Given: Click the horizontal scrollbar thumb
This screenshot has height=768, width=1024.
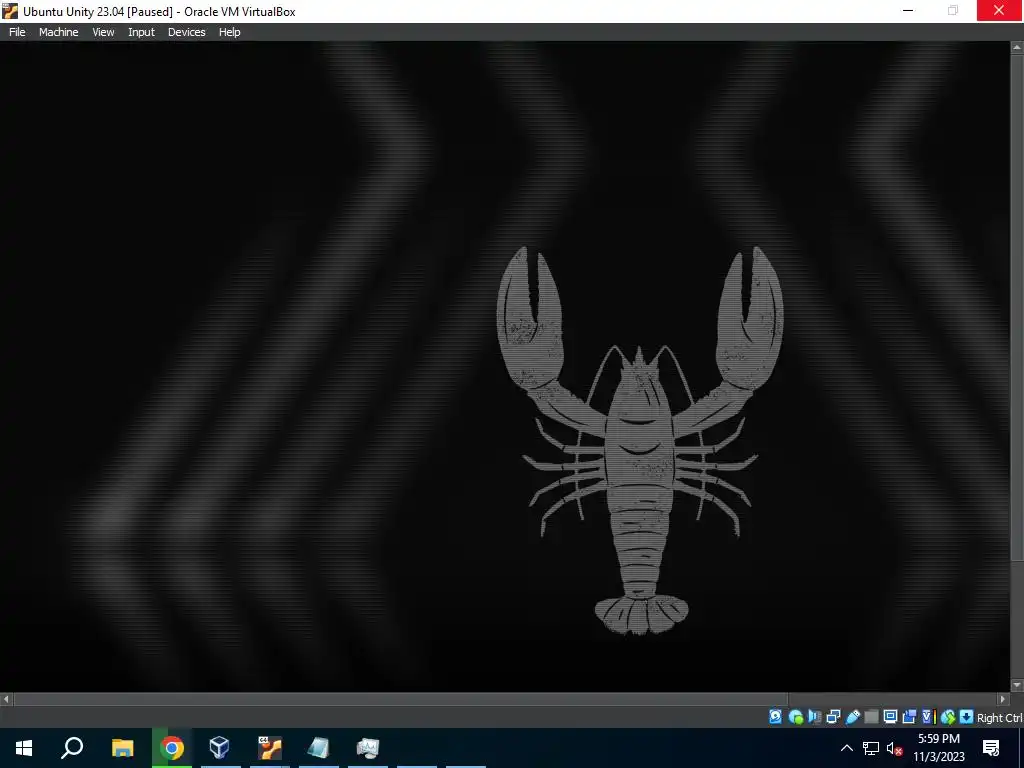Looking at the screenshot, I should pyautogui.click(x=401, y=699).
